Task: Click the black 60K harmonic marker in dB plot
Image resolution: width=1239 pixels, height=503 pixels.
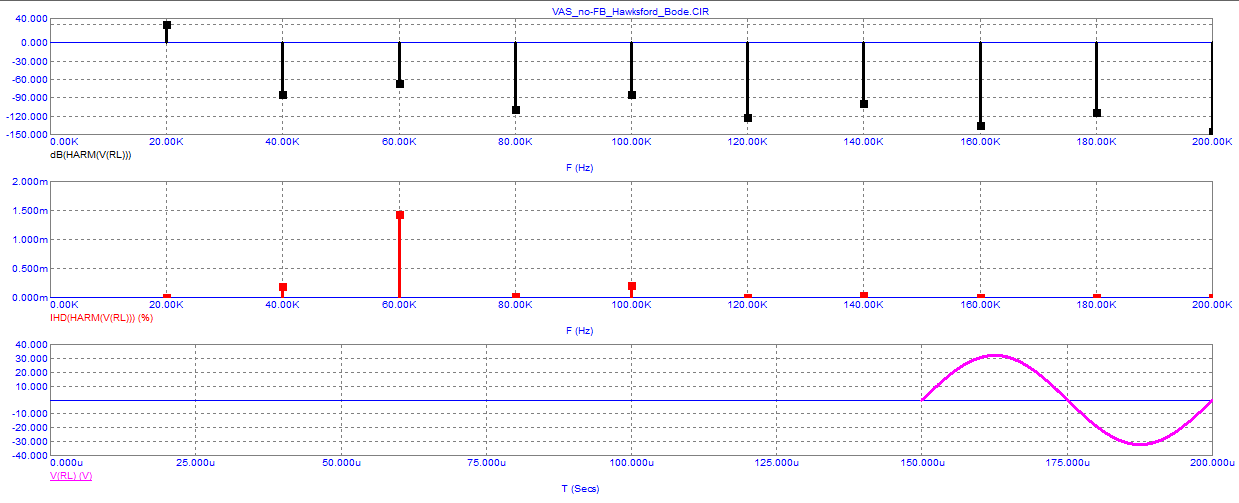Action: (x=400, y=84)
